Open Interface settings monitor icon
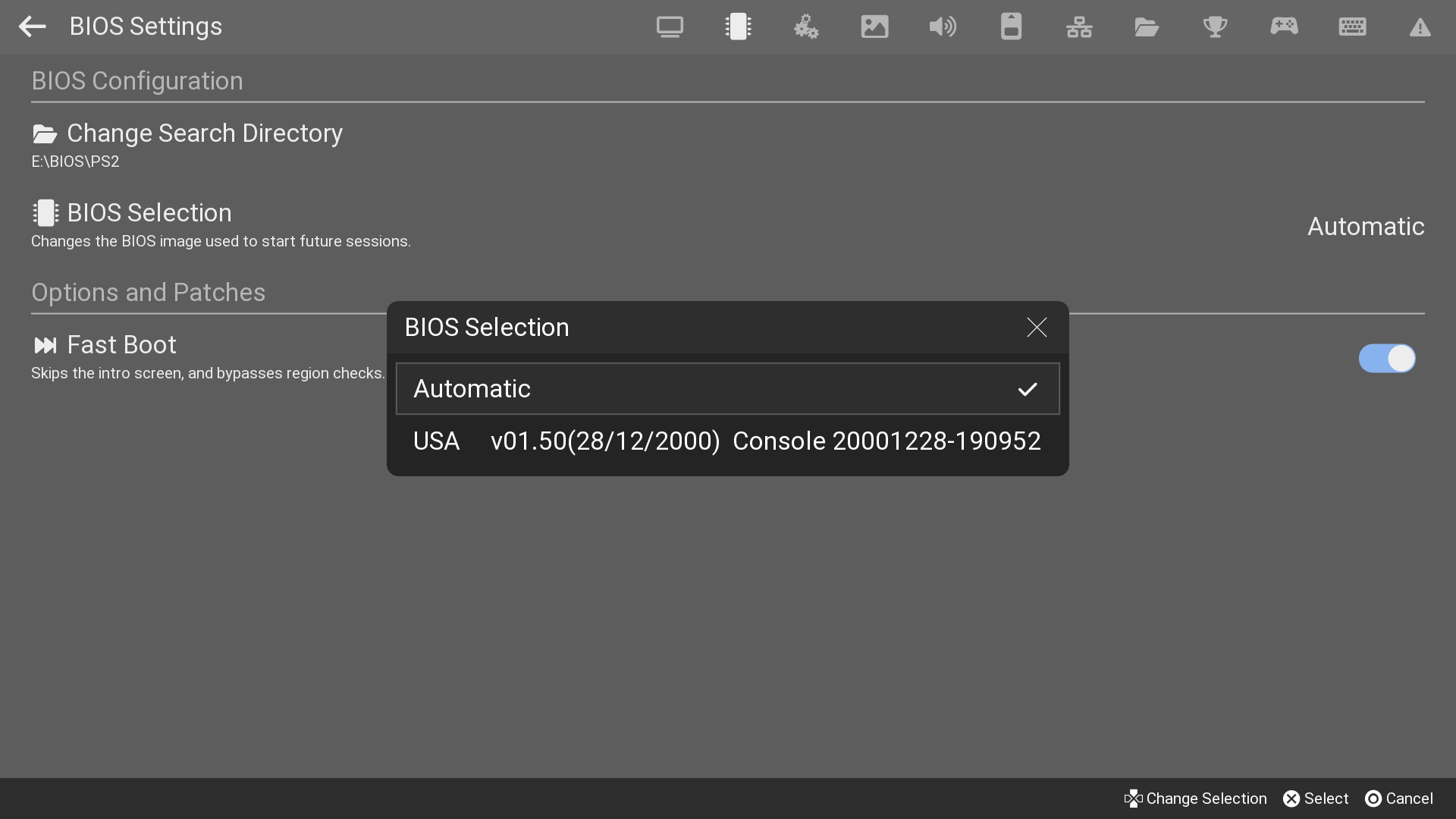The width and height of the screenshot is (1456, 819). point(670,27)
